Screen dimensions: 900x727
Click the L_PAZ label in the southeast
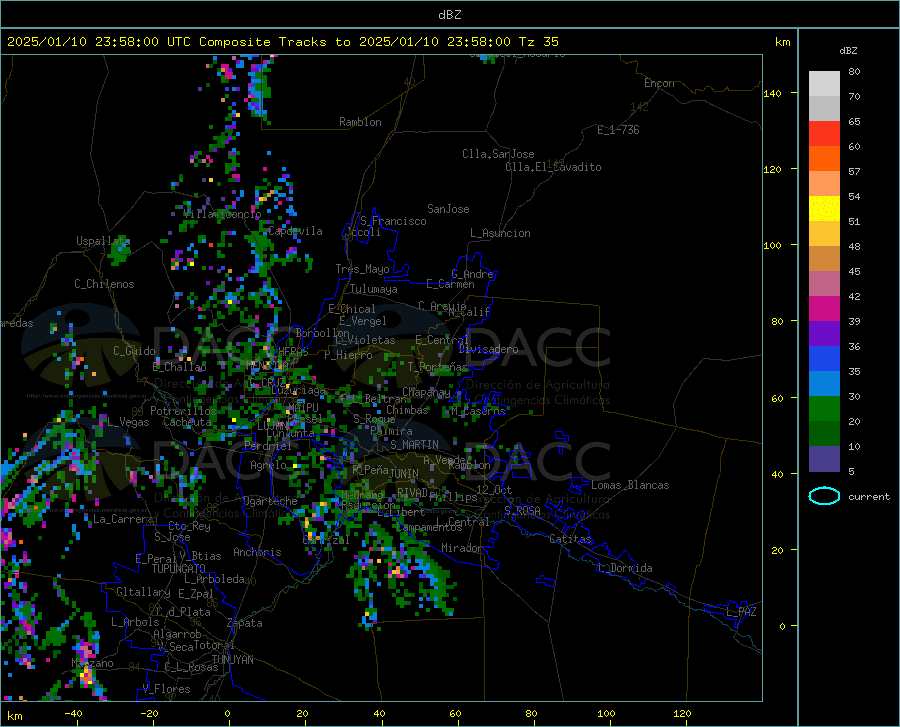tap(741, 612)
